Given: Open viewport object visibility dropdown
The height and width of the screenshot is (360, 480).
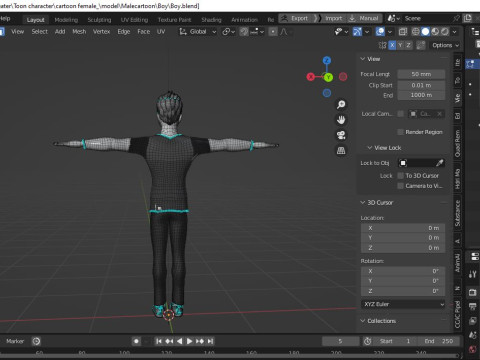Looking at the screenshot, I should 341,32.
